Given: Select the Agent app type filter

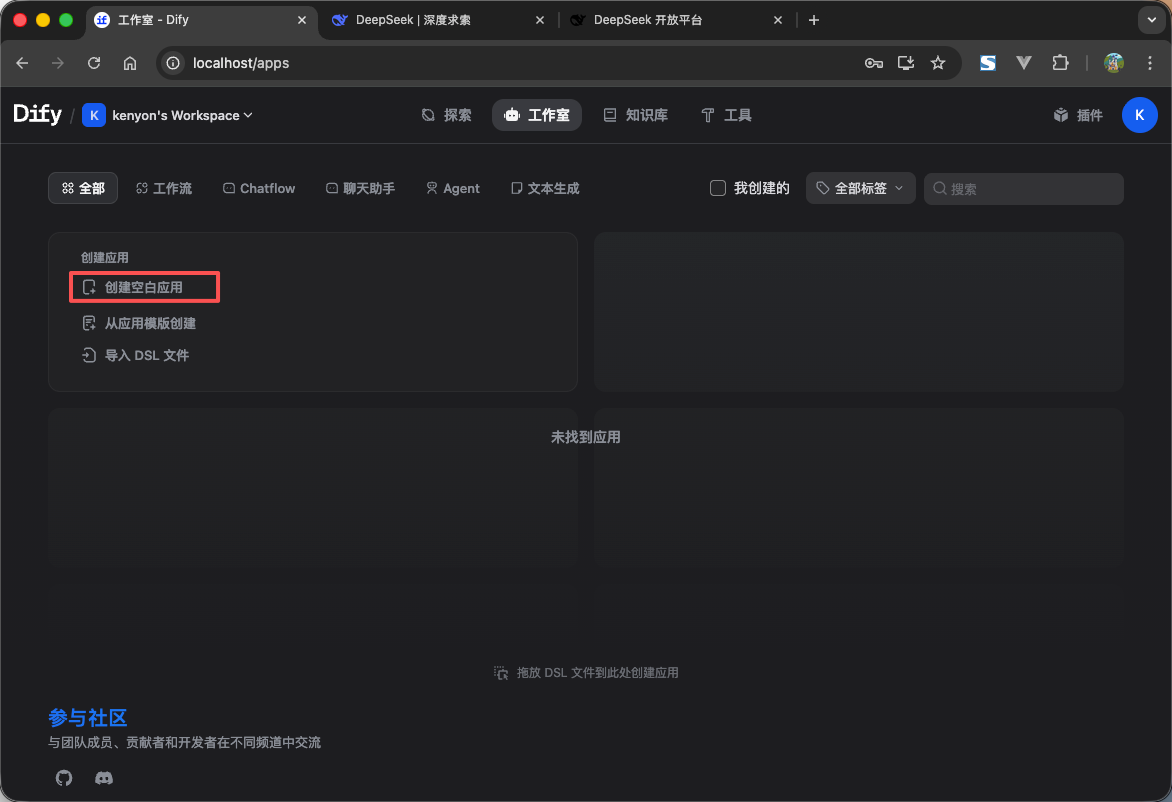Looking at the screenshot, I should coord(452,188).
